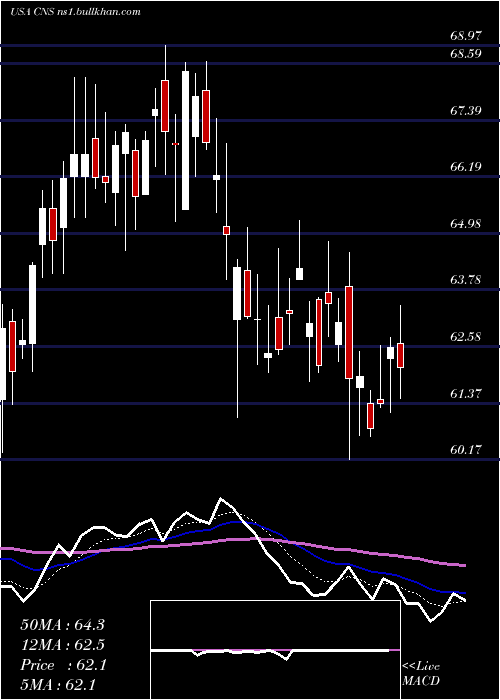
Task: Click the 68.97 price level label
Action: tap(466, 36)
